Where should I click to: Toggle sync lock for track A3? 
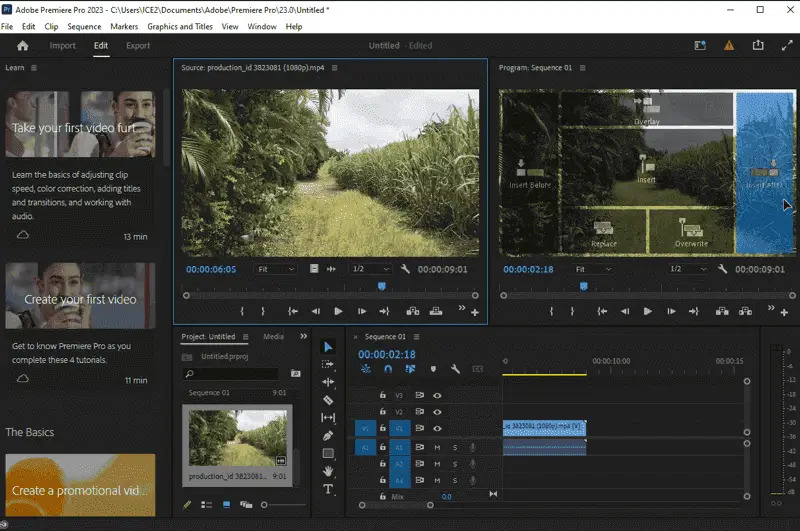(x=419, y=480)
